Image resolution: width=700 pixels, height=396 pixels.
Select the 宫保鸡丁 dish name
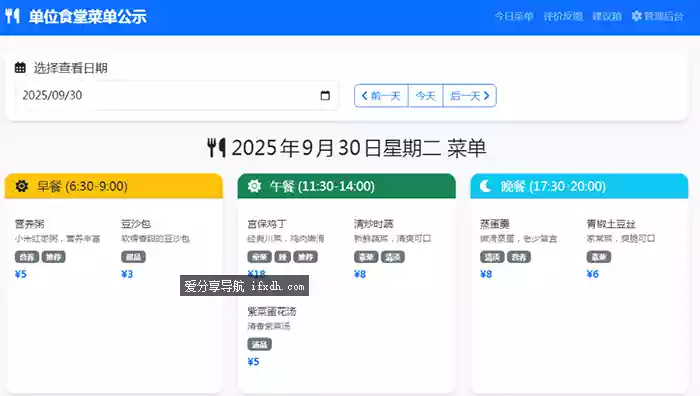tap(267, 224)
